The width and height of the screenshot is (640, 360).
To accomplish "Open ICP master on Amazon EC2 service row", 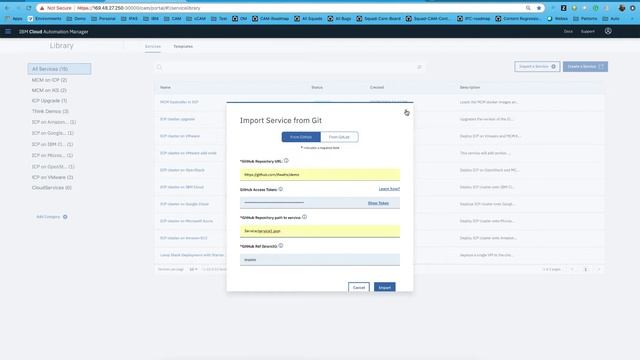I will [x=184, y=238].
